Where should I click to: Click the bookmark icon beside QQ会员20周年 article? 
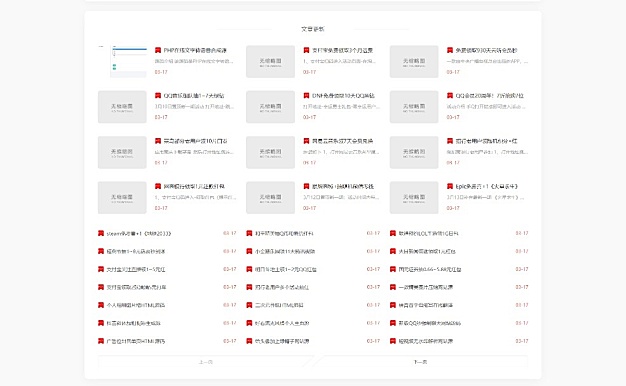tap(450, 96)
